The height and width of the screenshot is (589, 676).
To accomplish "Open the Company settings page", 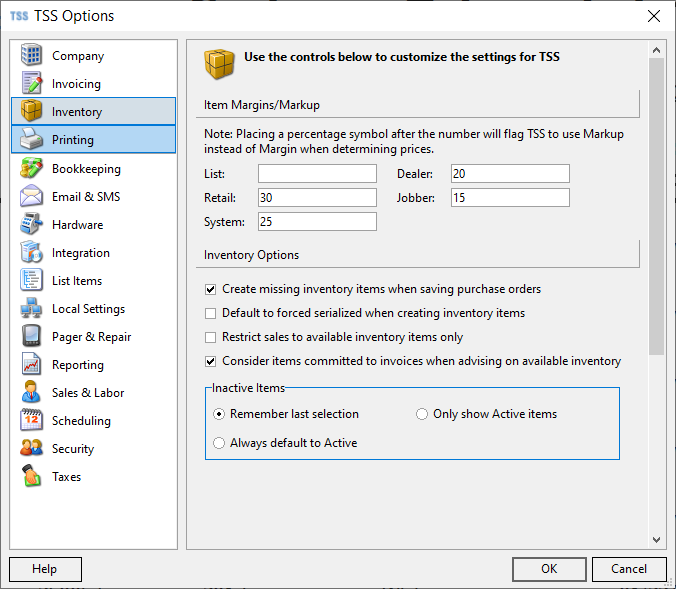I will pyautogui.click(x=78, y=56).
